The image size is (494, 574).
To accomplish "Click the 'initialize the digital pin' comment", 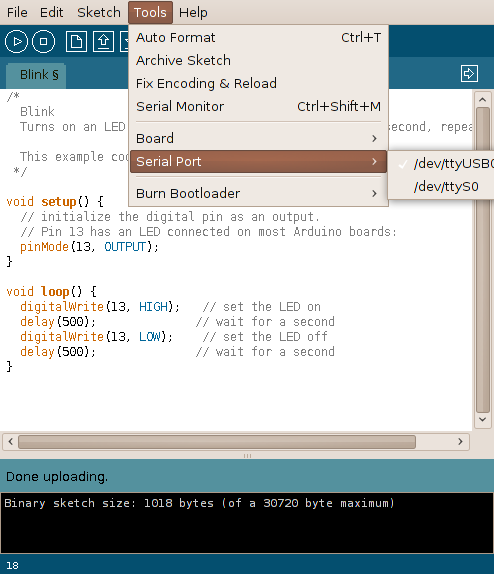I will click(x=170, y=217).
